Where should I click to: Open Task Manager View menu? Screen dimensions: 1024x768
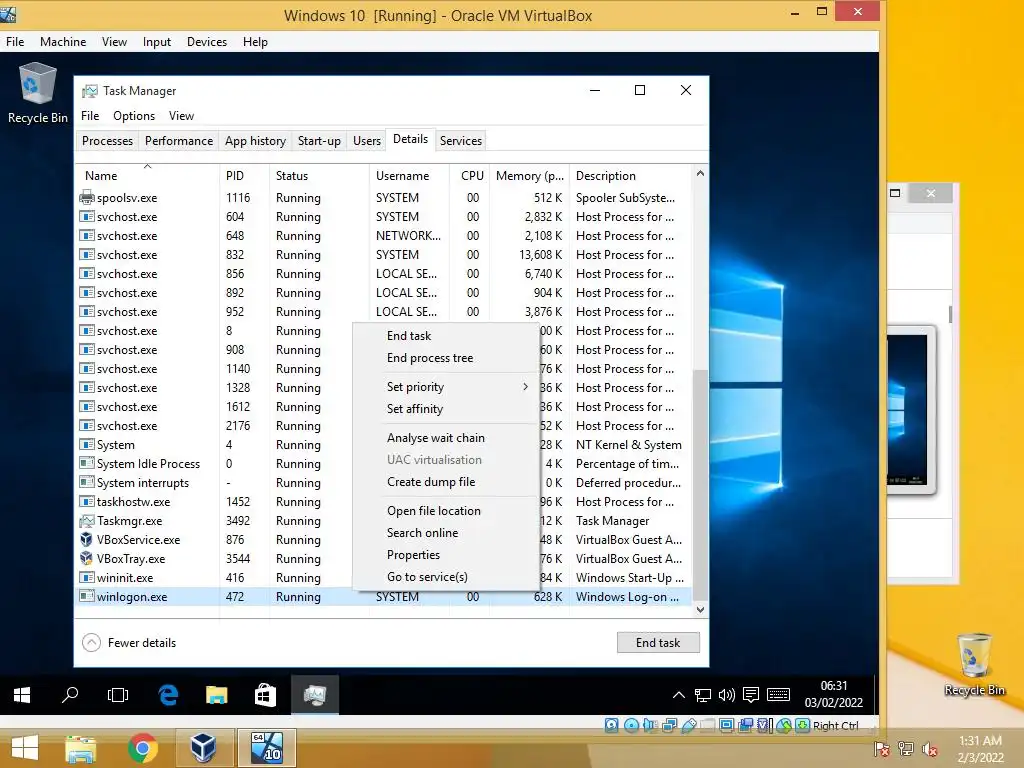[182, 116]
